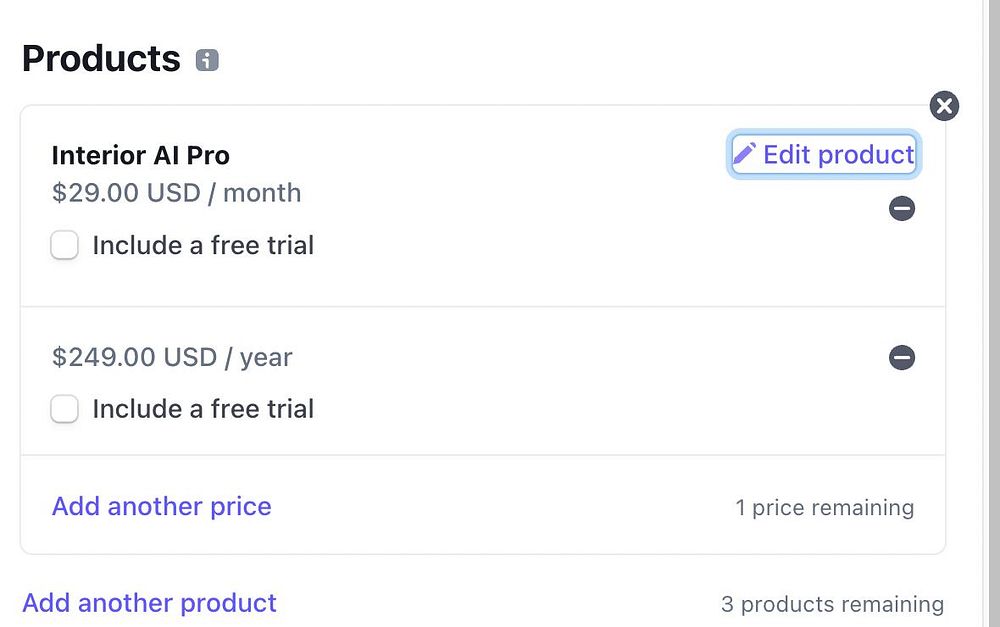Image resolution: width=1000 pixels, height=627 pixels.
Task: Click the "Edit product" button text
Action: pos(838,154)
